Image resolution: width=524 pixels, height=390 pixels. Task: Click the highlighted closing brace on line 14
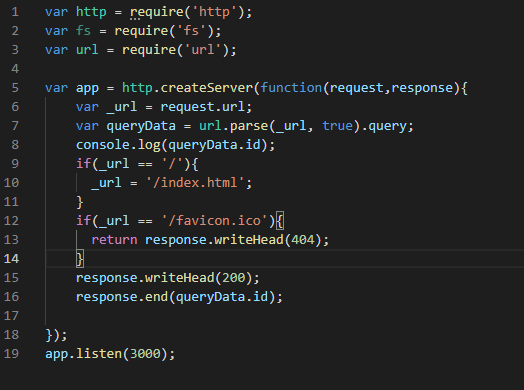[x=80, y=259]
